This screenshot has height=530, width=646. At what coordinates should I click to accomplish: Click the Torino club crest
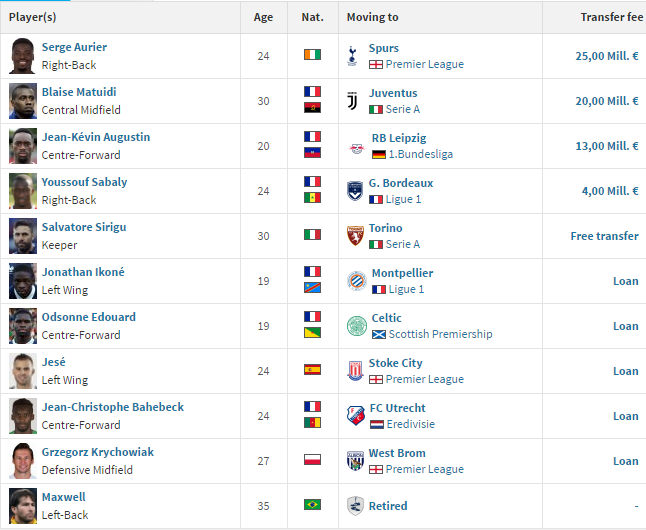tap(355, 236)
